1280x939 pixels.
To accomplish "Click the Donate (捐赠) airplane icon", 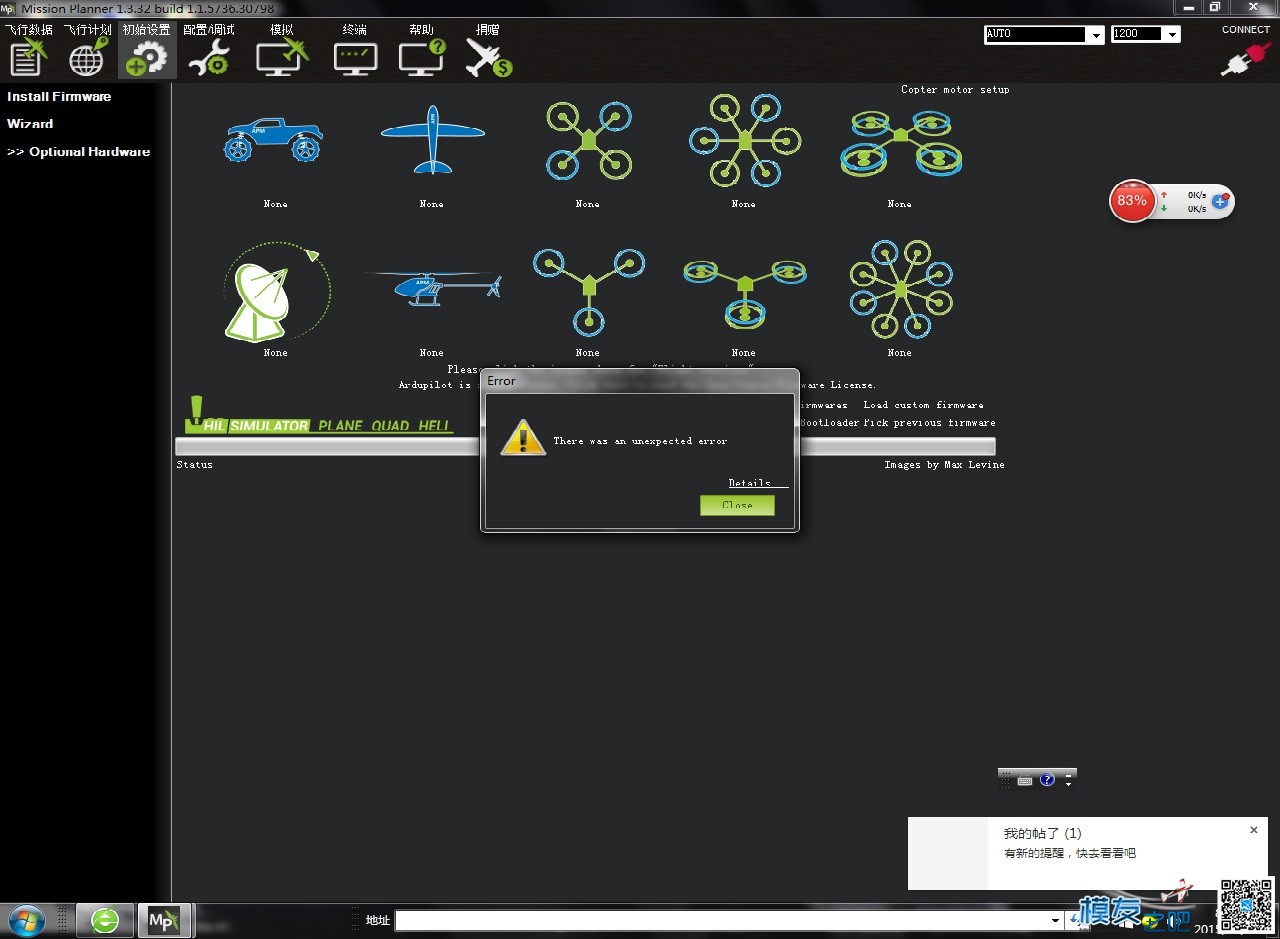I will coord(488,57).
